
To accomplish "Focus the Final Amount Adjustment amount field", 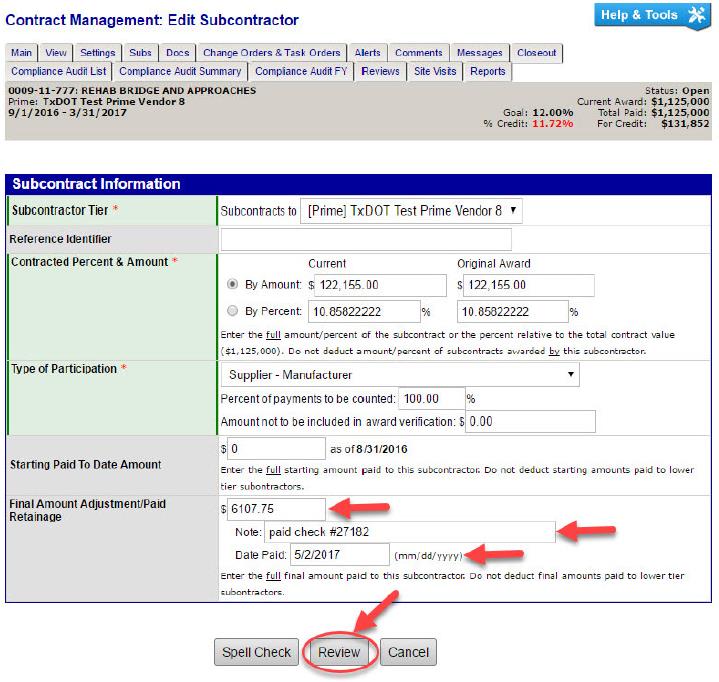I will point(276,509).
